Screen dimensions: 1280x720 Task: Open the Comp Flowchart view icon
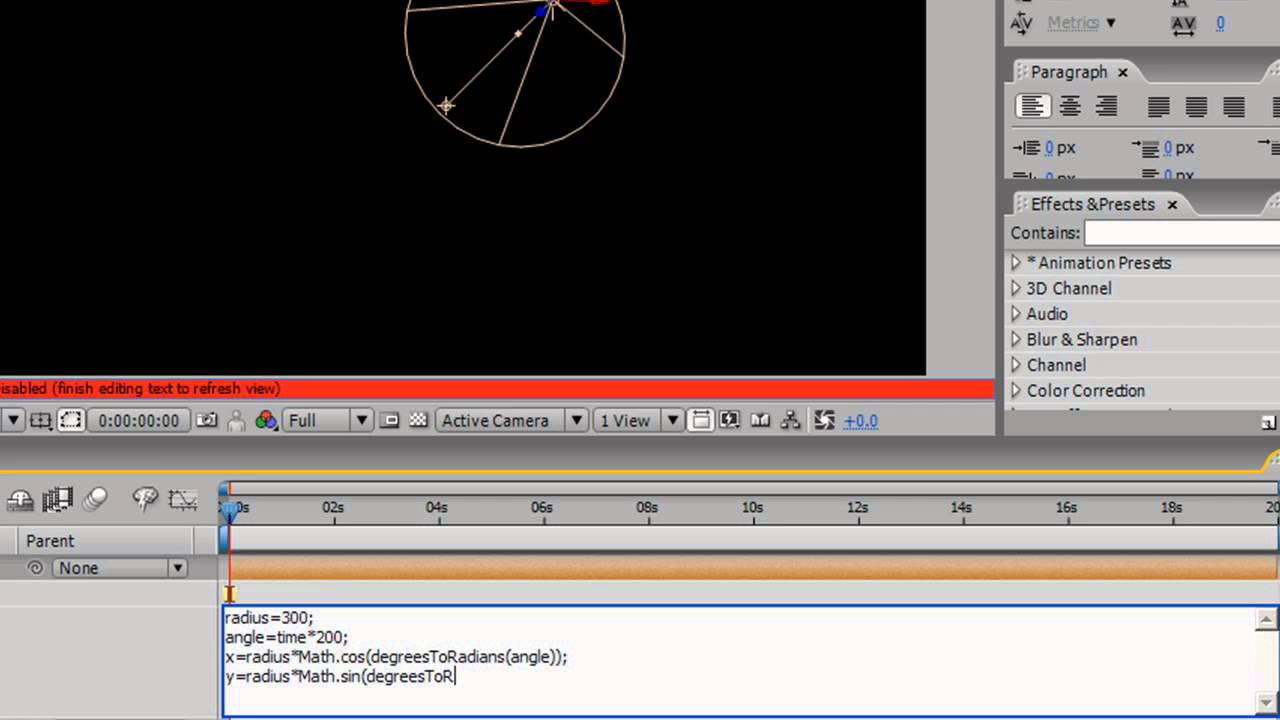[790, 421]
